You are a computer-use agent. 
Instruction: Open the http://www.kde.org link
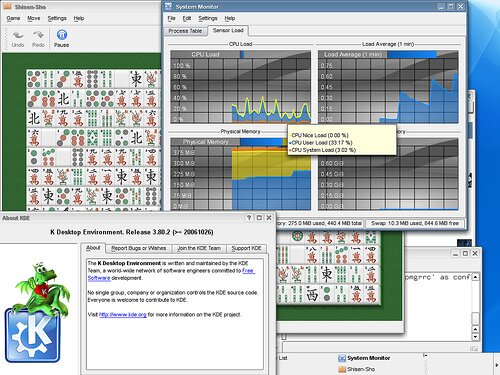(x=123, y=314)
